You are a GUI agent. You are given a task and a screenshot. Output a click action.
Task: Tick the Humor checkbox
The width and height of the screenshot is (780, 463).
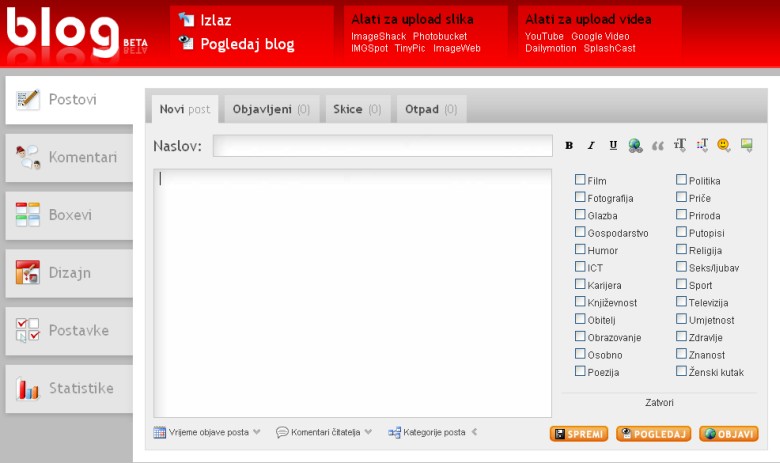[x=580, y=249]
